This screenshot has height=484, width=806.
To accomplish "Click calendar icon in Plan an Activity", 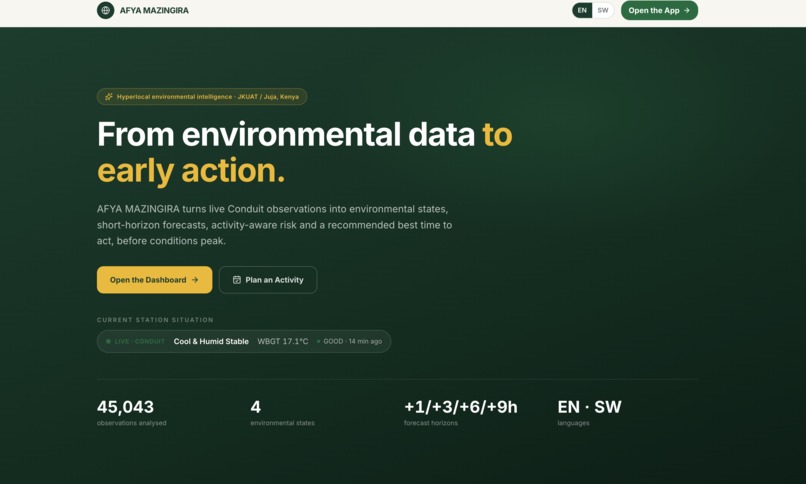I will (236, 280).
